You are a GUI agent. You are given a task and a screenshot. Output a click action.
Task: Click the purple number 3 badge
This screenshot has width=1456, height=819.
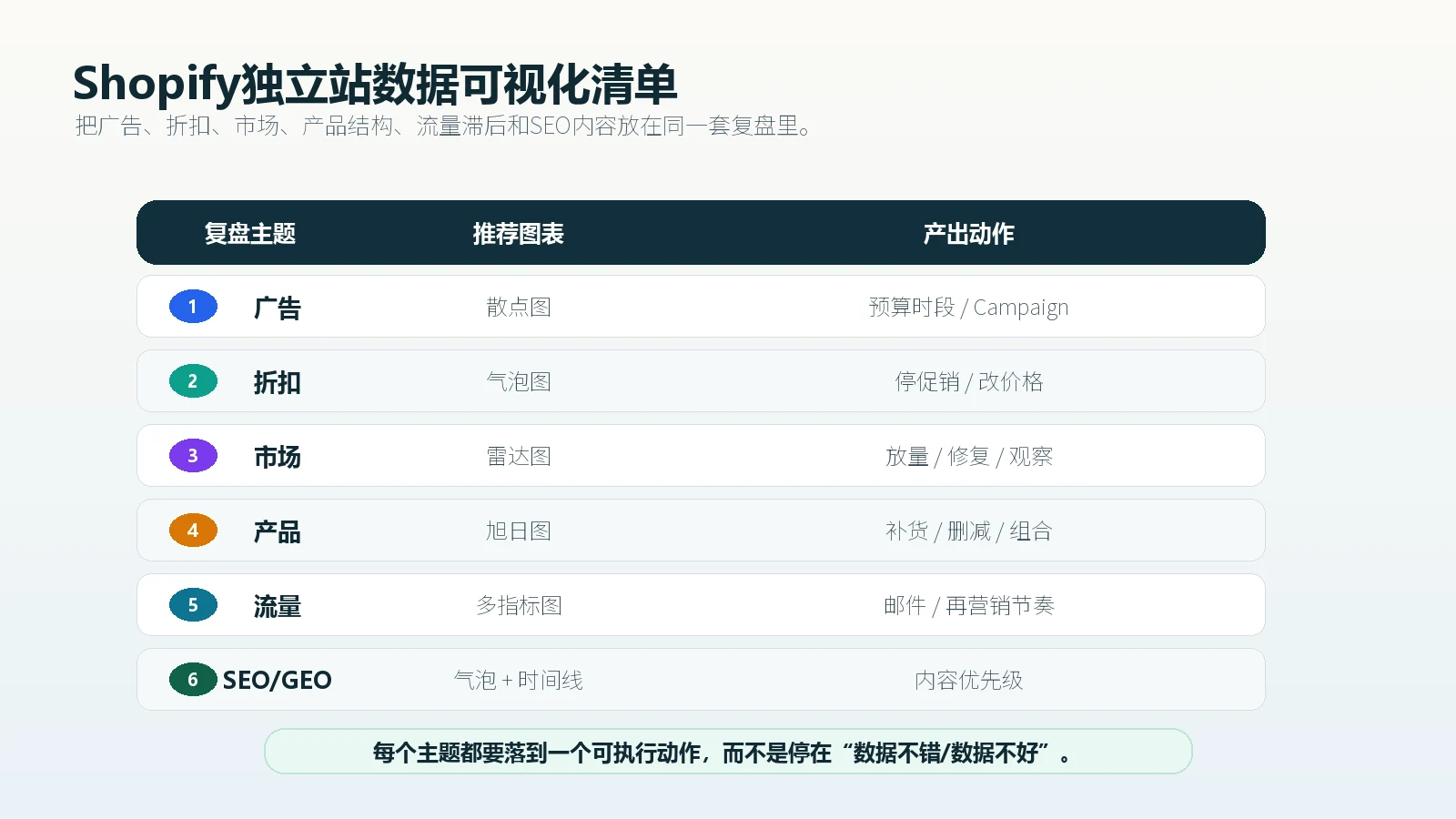(193, 456)
